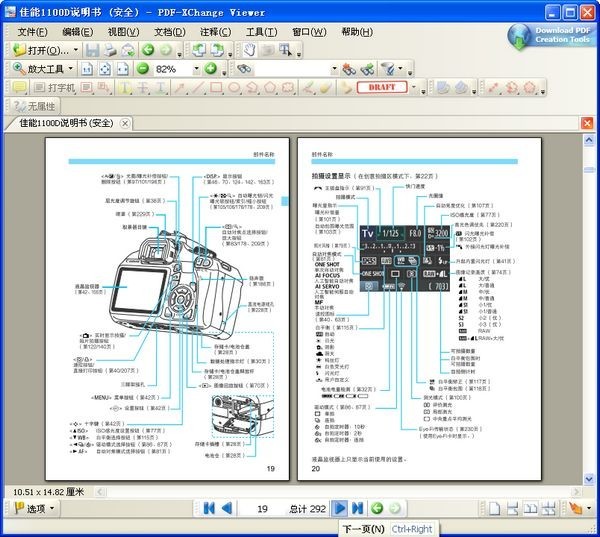Expand the 放大工具 dropdown arrow
Viewport: 600px width, 537px height.
[x=70, y=69]
